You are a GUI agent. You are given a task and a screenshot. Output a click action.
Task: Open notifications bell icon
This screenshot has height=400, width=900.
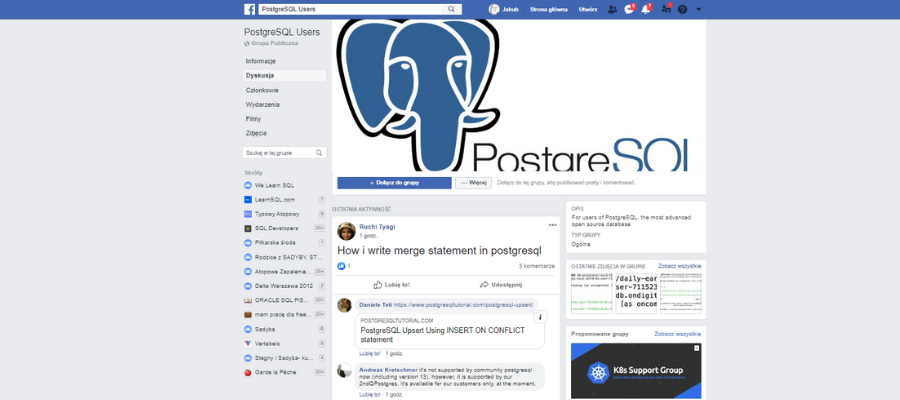coord(646,9)
